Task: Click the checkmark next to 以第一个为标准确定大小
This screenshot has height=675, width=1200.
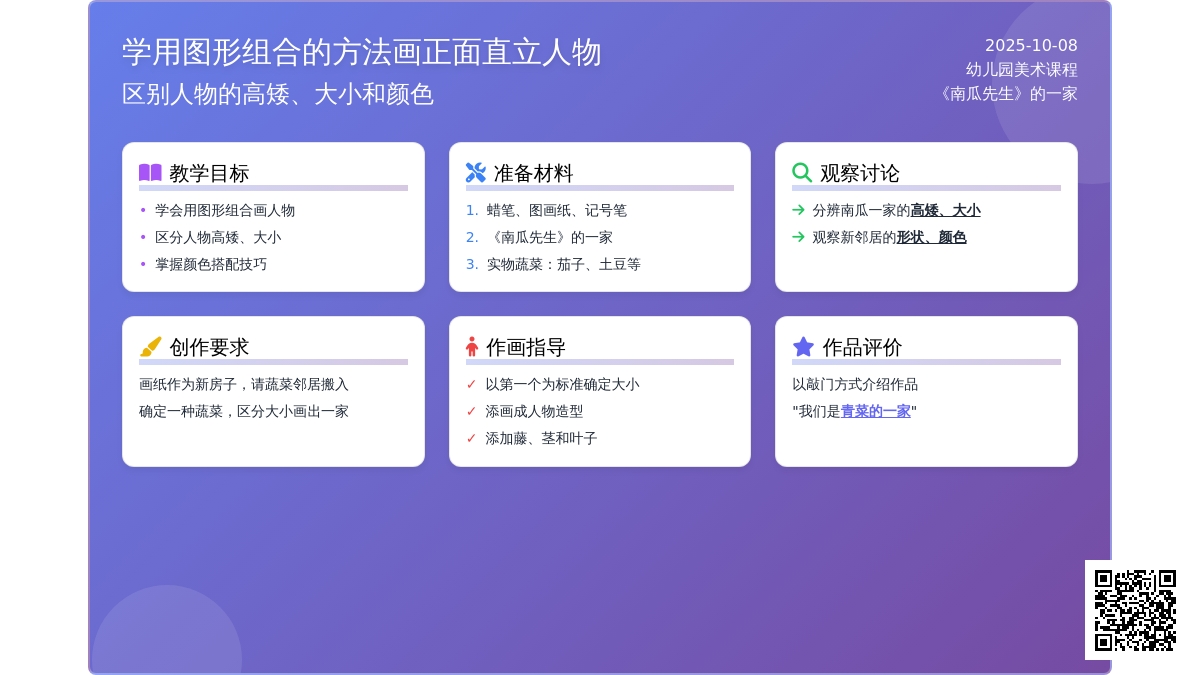Action: pyautogui.click(x=472, y=384)
